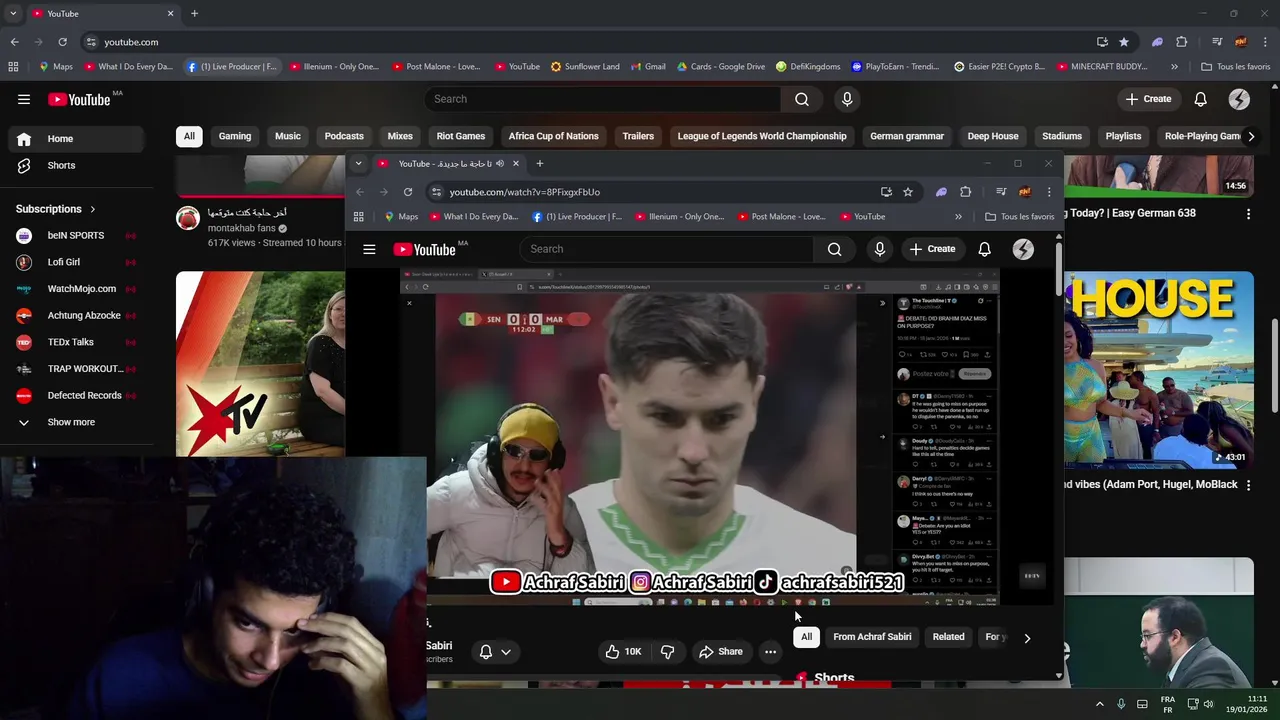Open the stern TV video thumbnail

tap(260, 364)
